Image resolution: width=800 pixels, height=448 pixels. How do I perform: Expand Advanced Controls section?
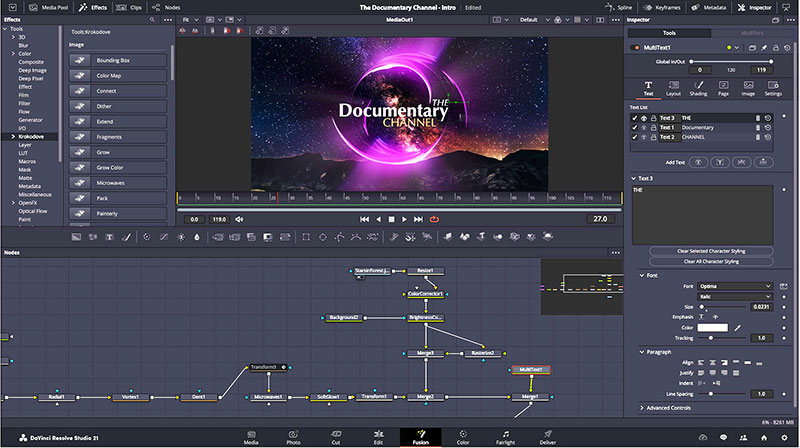coord(642,408)
